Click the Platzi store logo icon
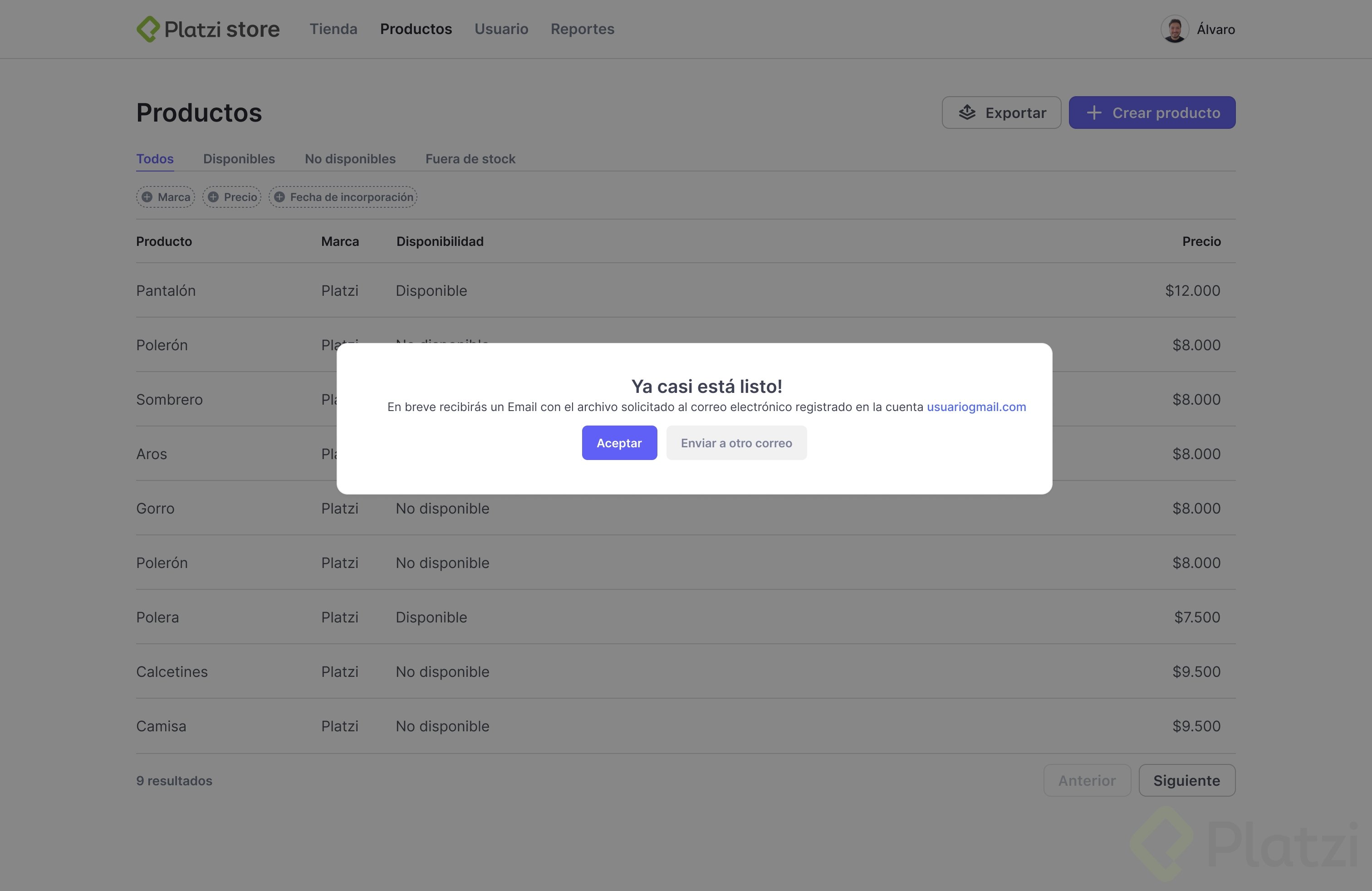Viewport: 1372px width, 891px height. point(148,29)
